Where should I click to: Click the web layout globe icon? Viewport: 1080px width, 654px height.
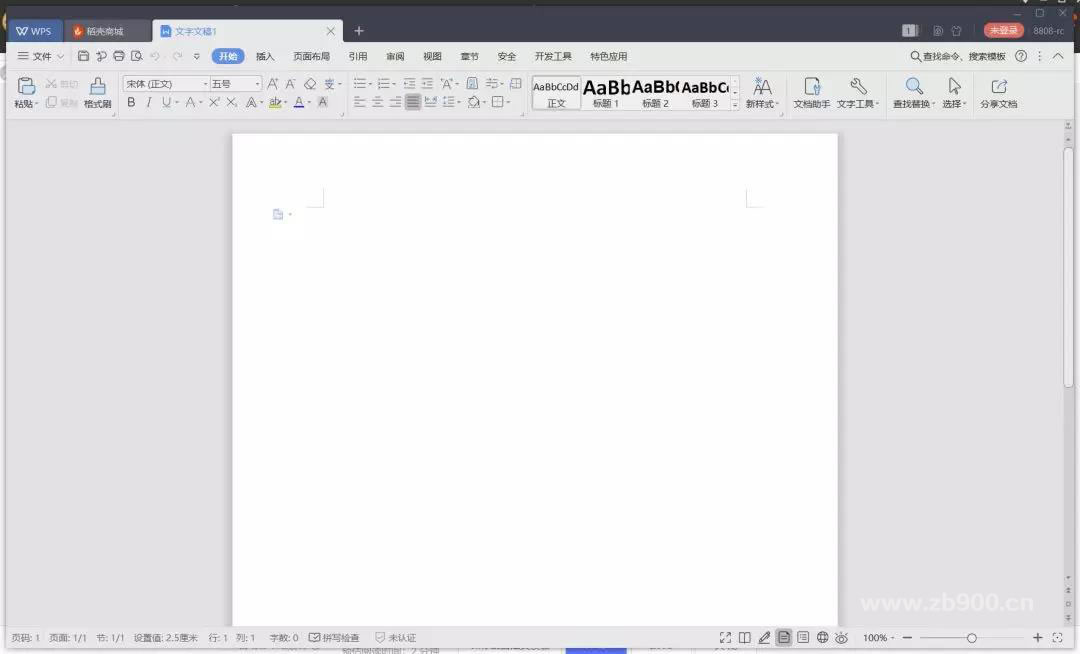(x=822, y=638)
